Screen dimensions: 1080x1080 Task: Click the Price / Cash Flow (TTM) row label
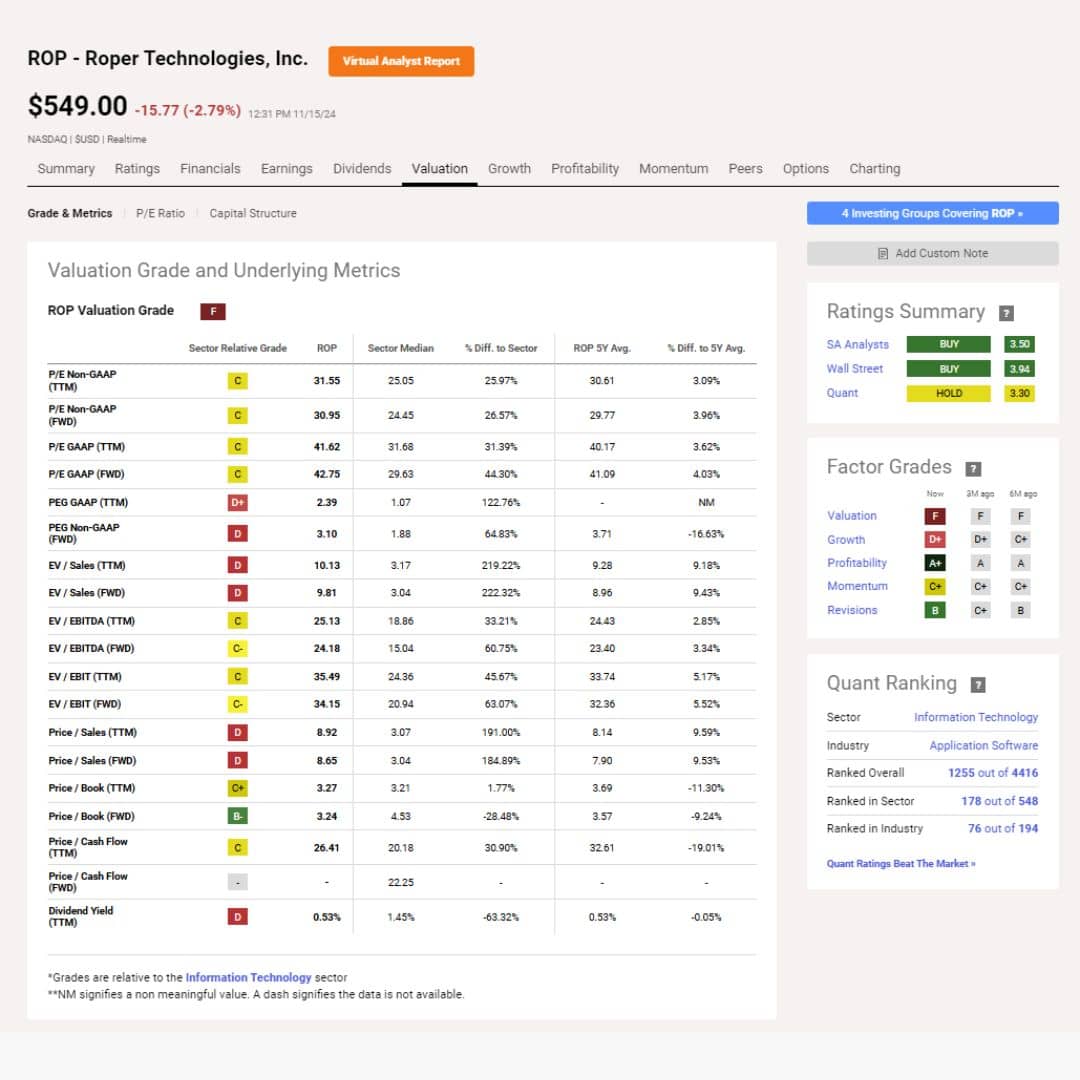[x=87, y=847]
